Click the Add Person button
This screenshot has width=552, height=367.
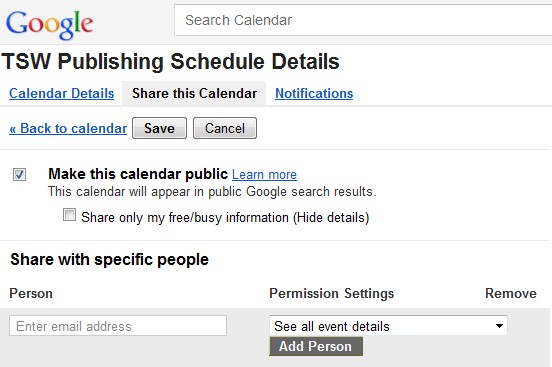316,346
